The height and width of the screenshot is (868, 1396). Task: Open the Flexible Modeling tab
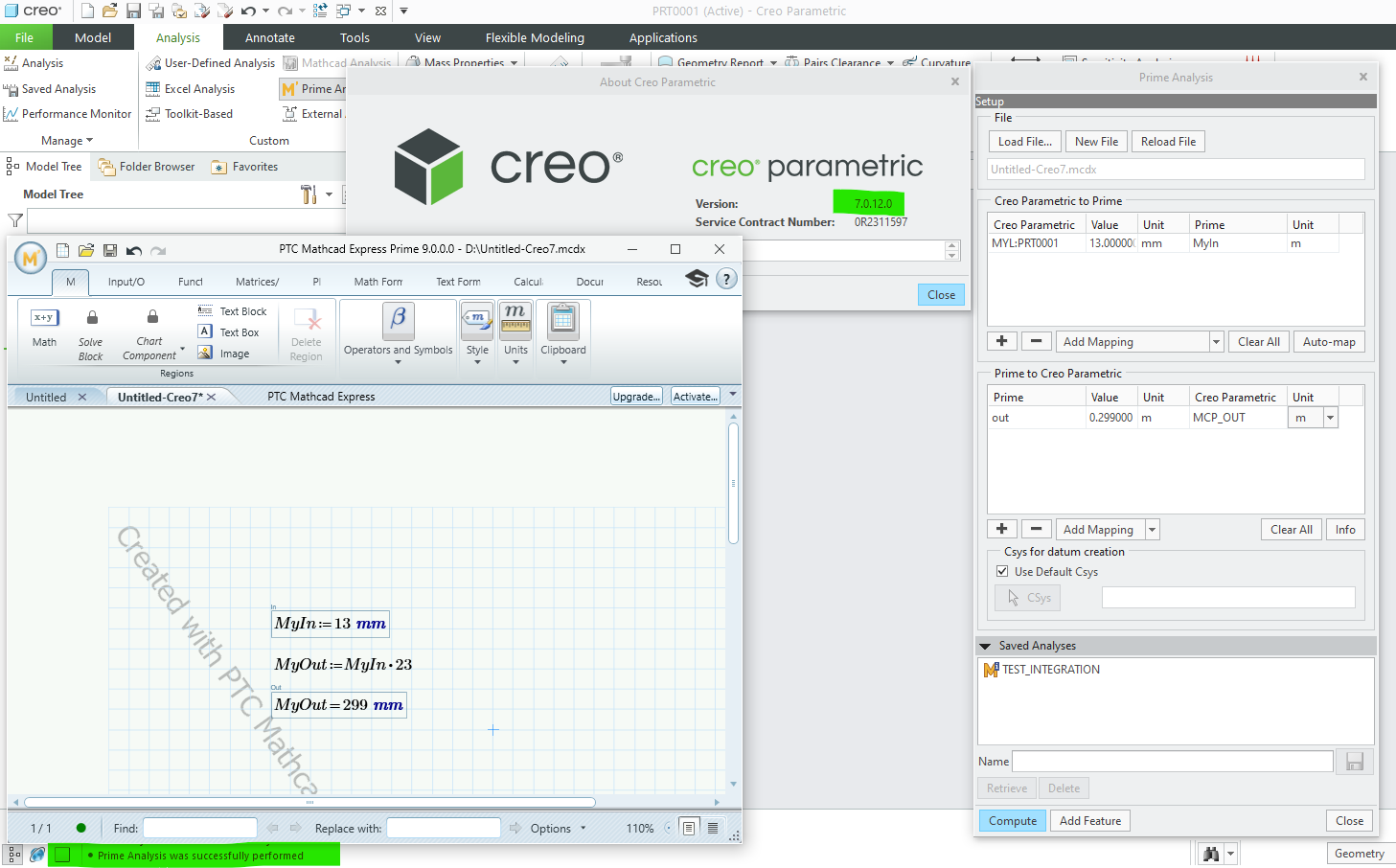pos(535,37)
